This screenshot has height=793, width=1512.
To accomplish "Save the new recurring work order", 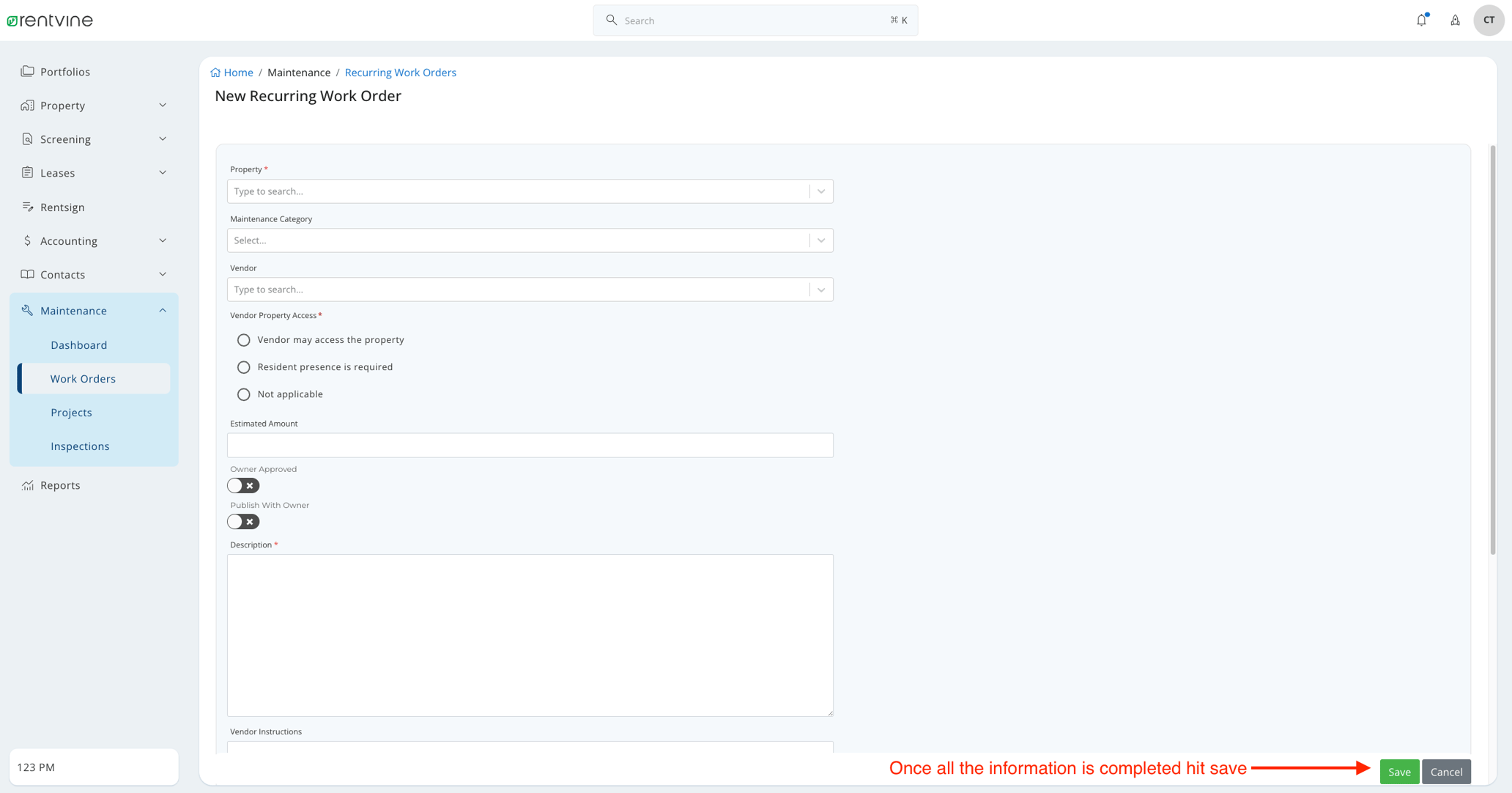I will point(1398,771).
